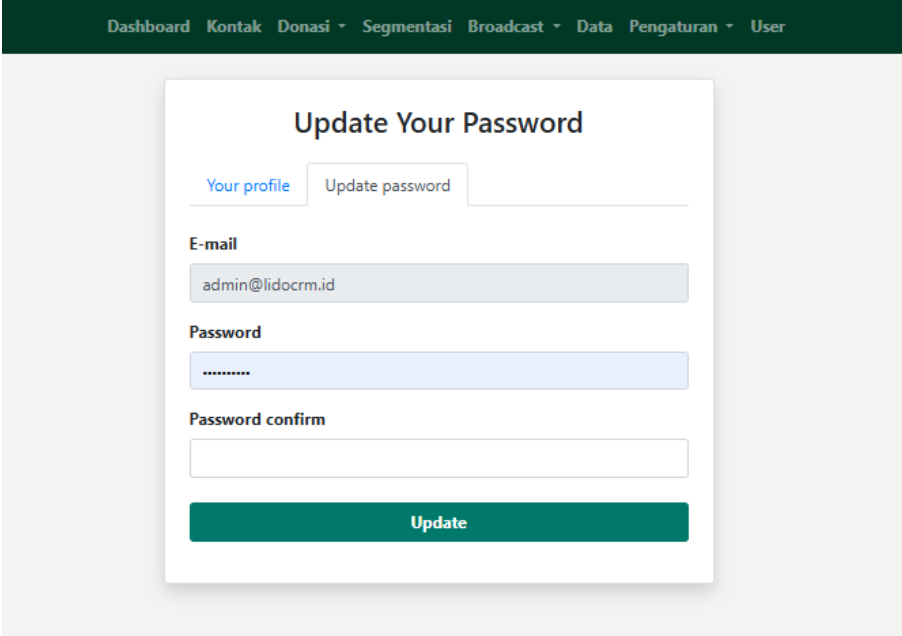Screen dimensions: 902x636
Task: Click the disabled E-mail field
Action: pyautogui.click(x=438, y=283)
